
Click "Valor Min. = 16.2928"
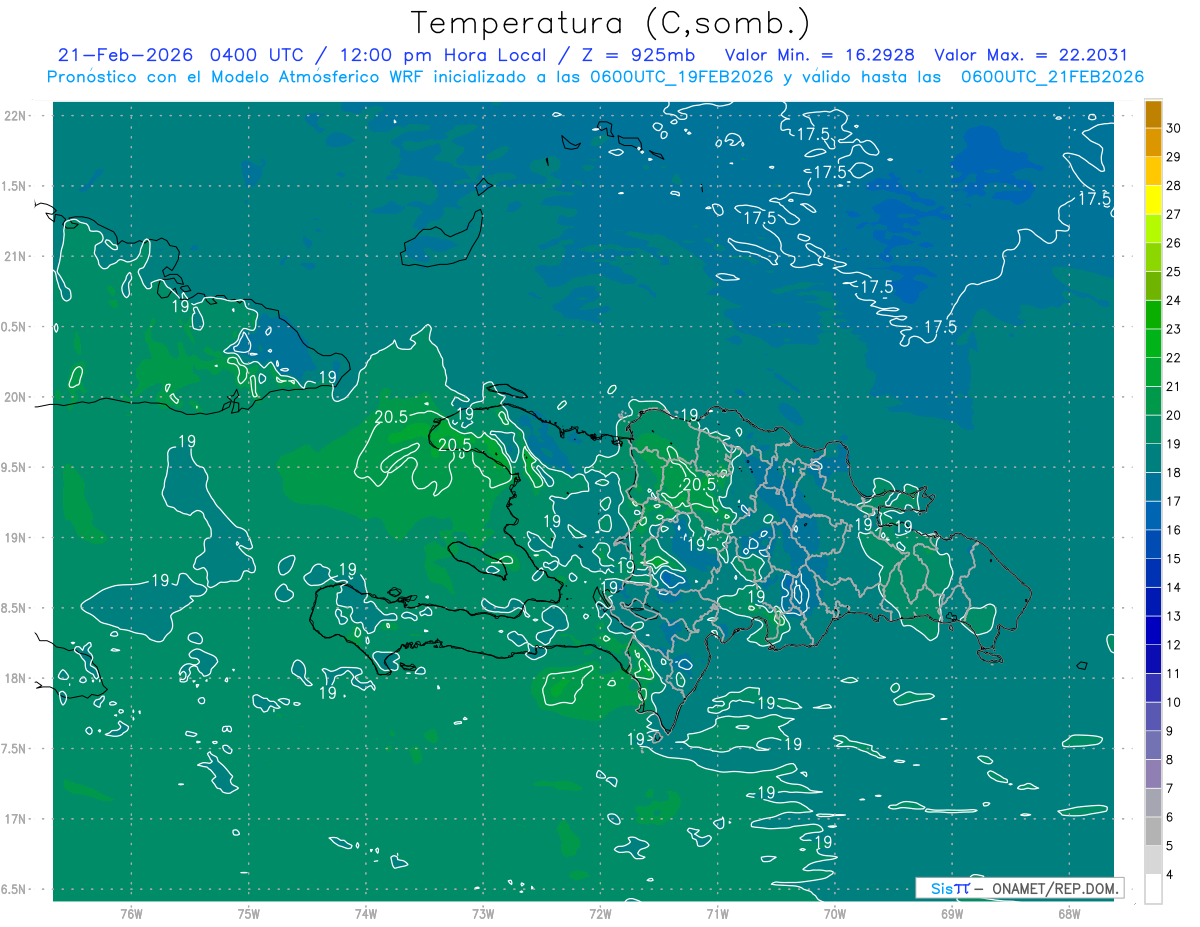[819, 55]
